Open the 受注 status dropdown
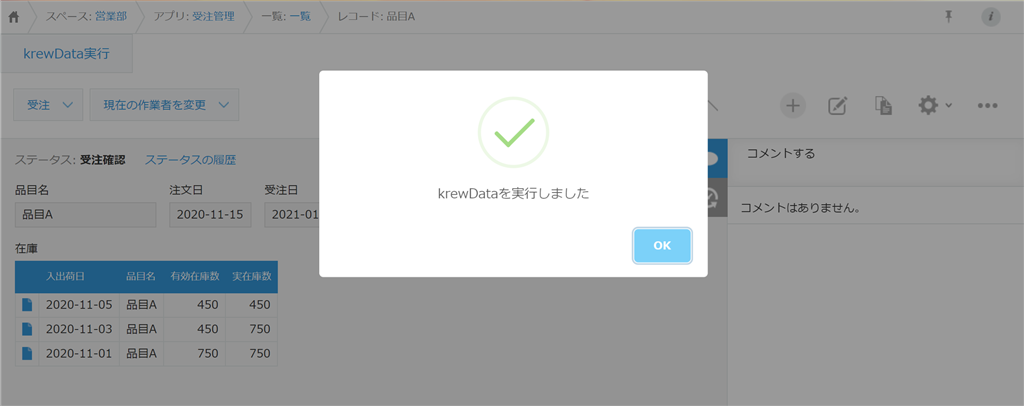1024x406 pixels. coord(48,105)
